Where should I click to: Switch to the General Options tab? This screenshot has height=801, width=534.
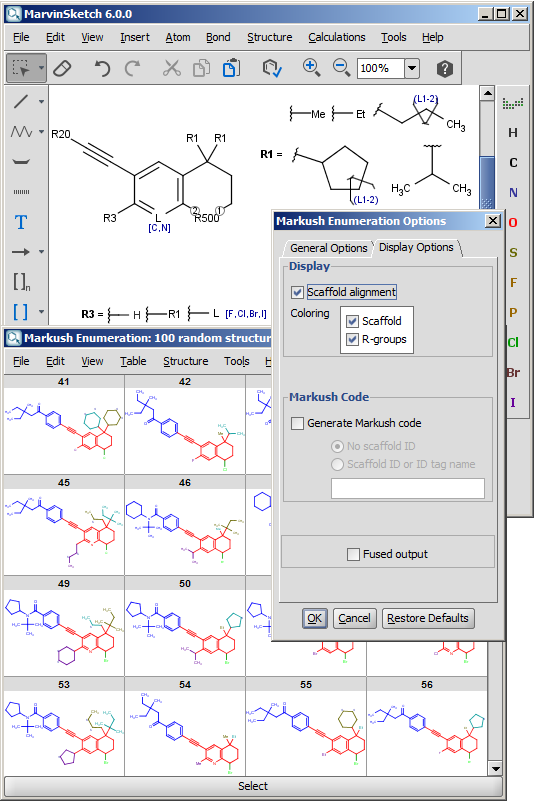click(x=329, y=248)
